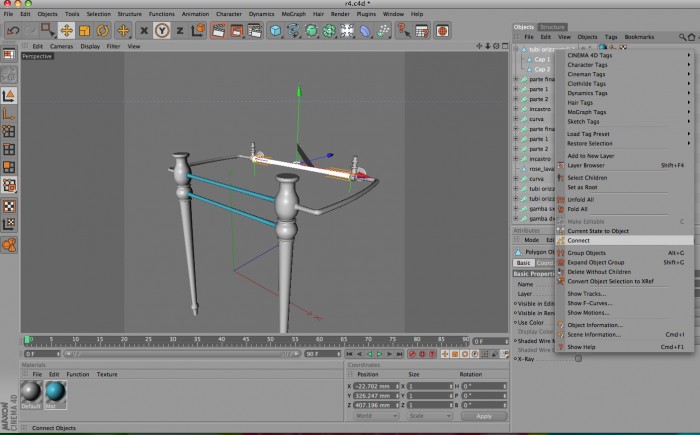The width and height of the screenshot is (700, 435).
Task: Expand MoGraph Tags submenu
Action: point(625,112)
